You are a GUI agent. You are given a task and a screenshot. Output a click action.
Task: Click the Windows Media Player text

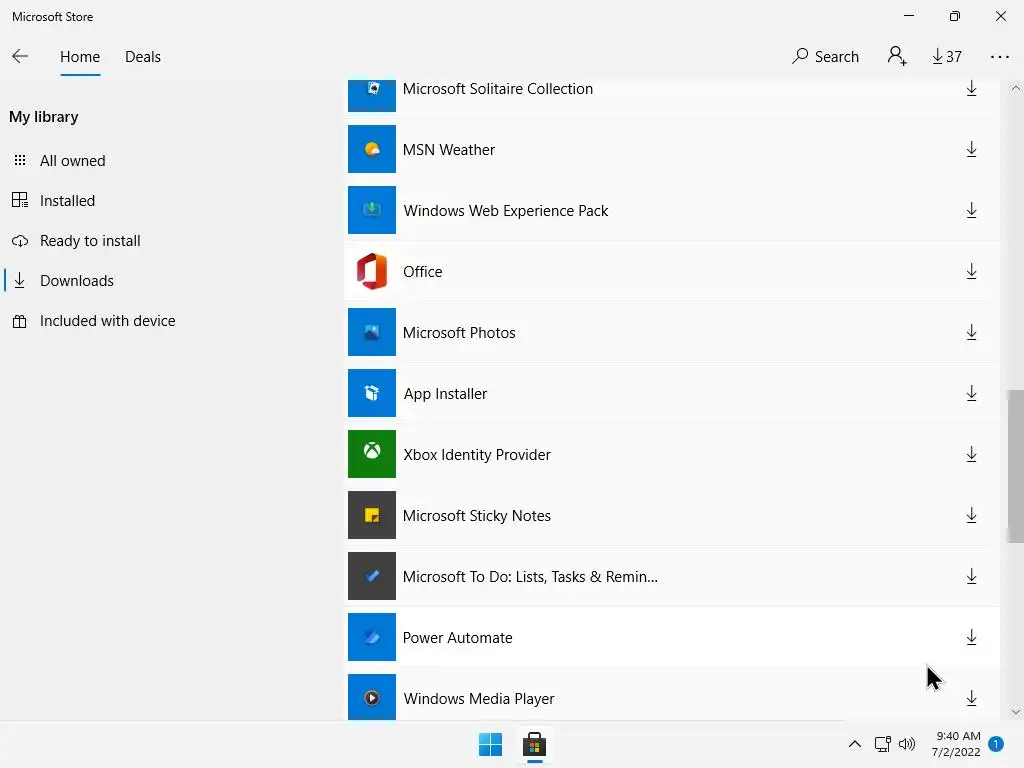479,699
